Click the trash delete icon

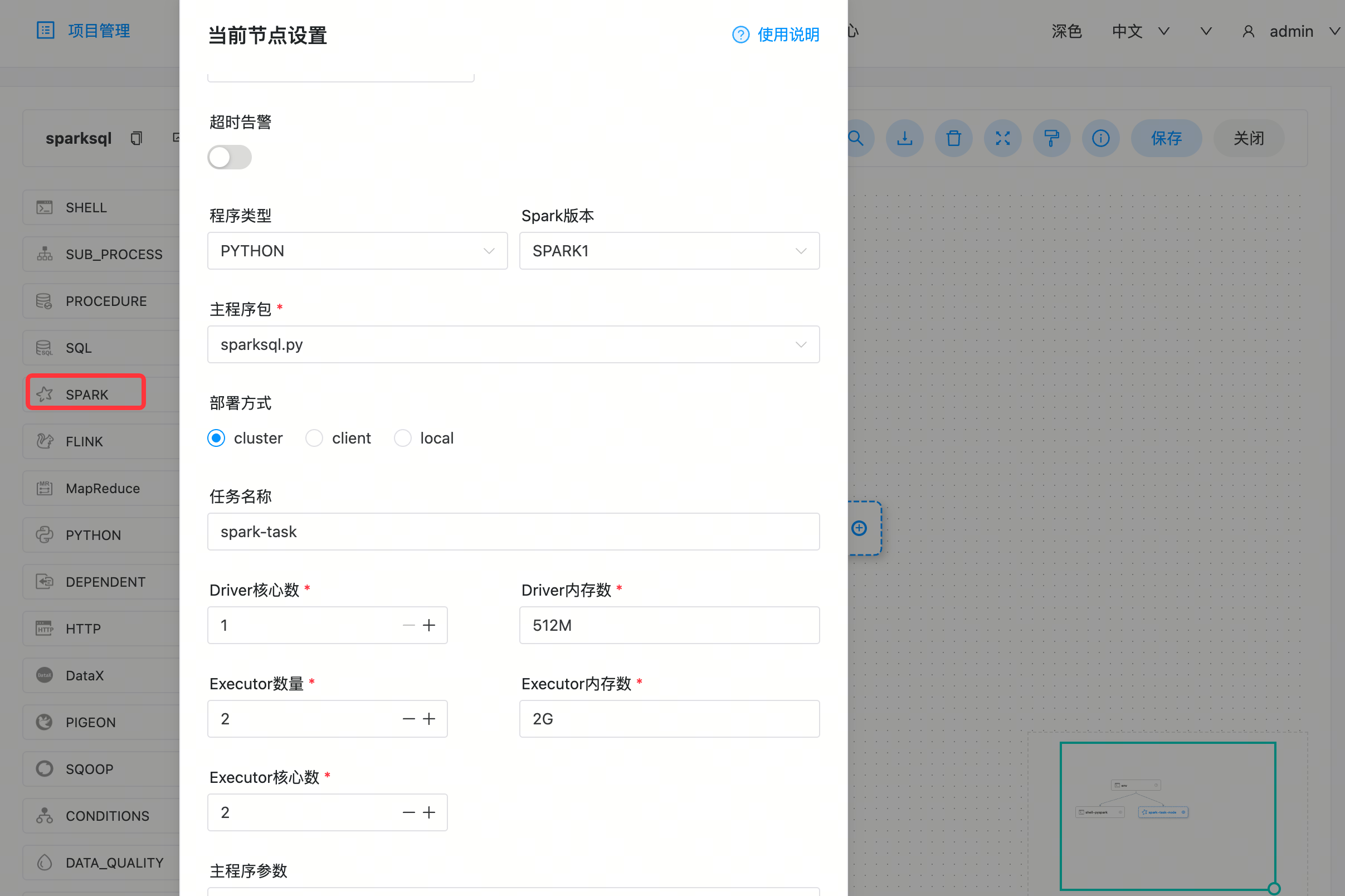953,138
